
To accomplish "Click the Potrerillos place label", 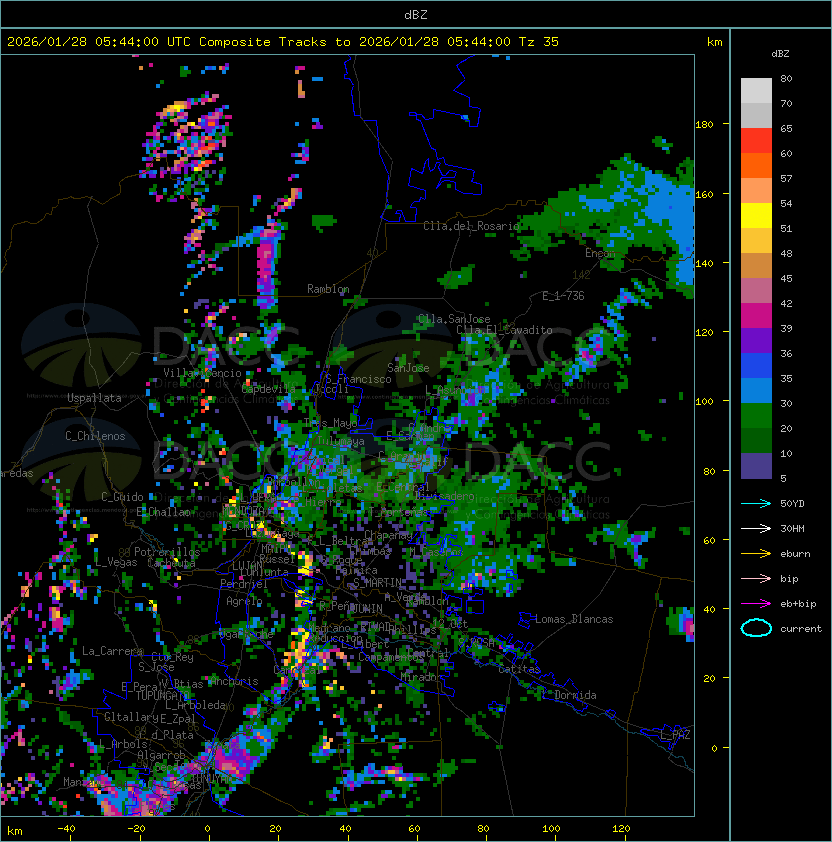I will click(167, 552).
